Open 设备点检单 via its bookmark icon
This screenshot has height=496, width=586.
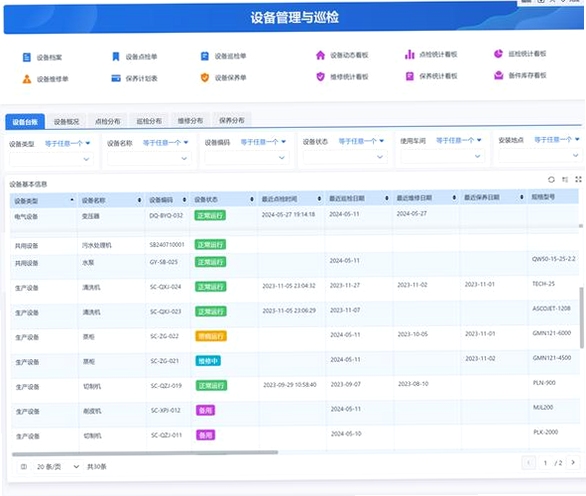point(116,57)
